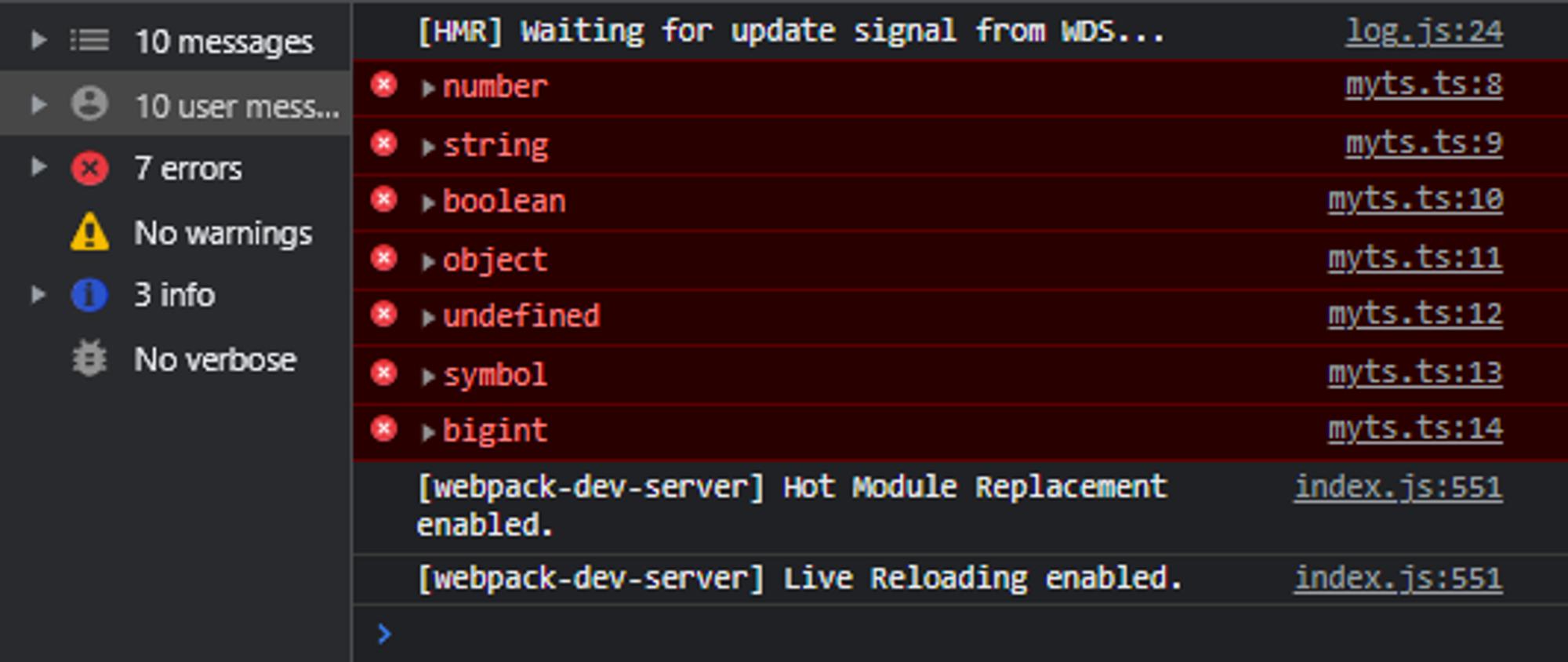
Task: Click the yellow warning triangle icon
Action: [89, 232]
